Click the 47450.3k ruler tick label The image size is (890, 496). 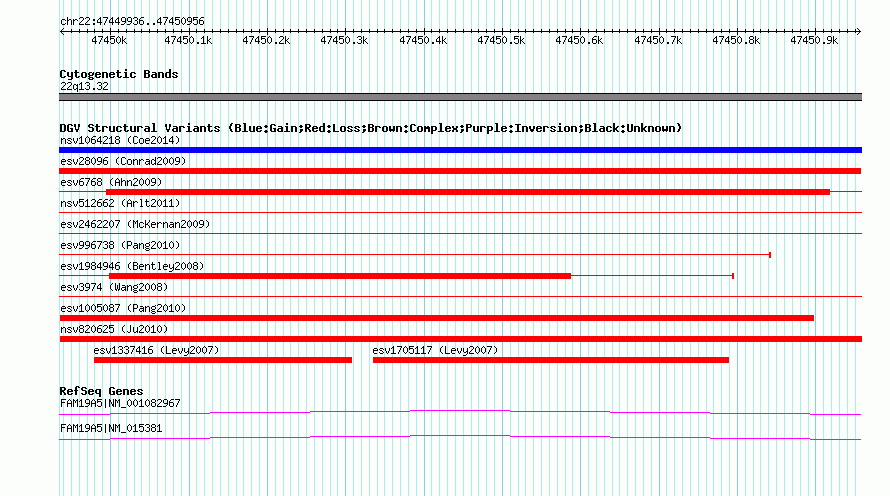tap(344, 40)
